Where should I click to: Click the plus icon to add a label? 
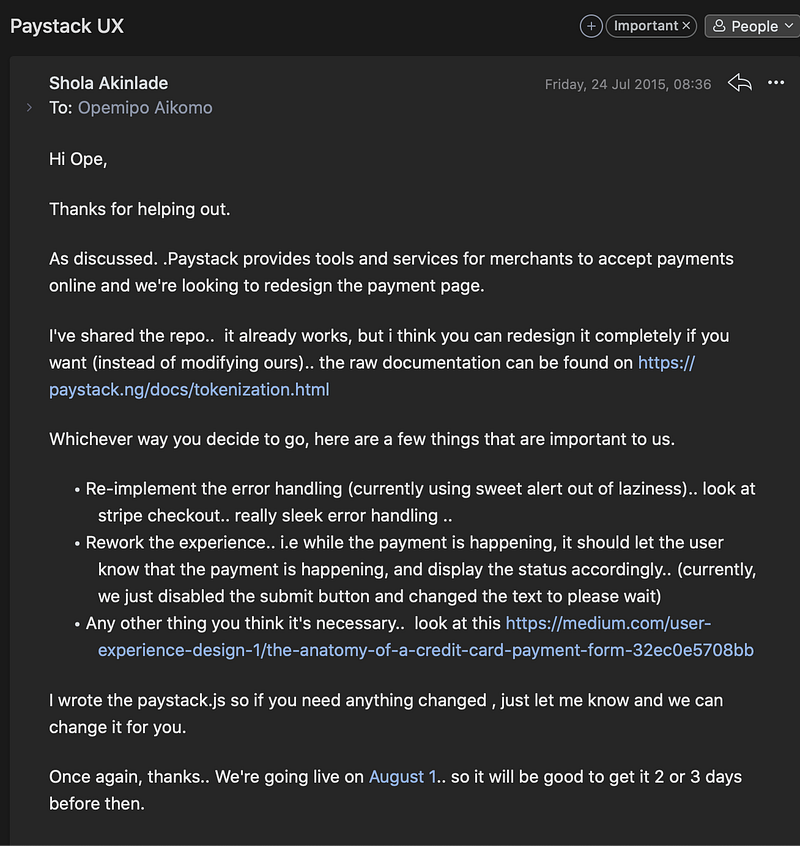pos(591,26)
